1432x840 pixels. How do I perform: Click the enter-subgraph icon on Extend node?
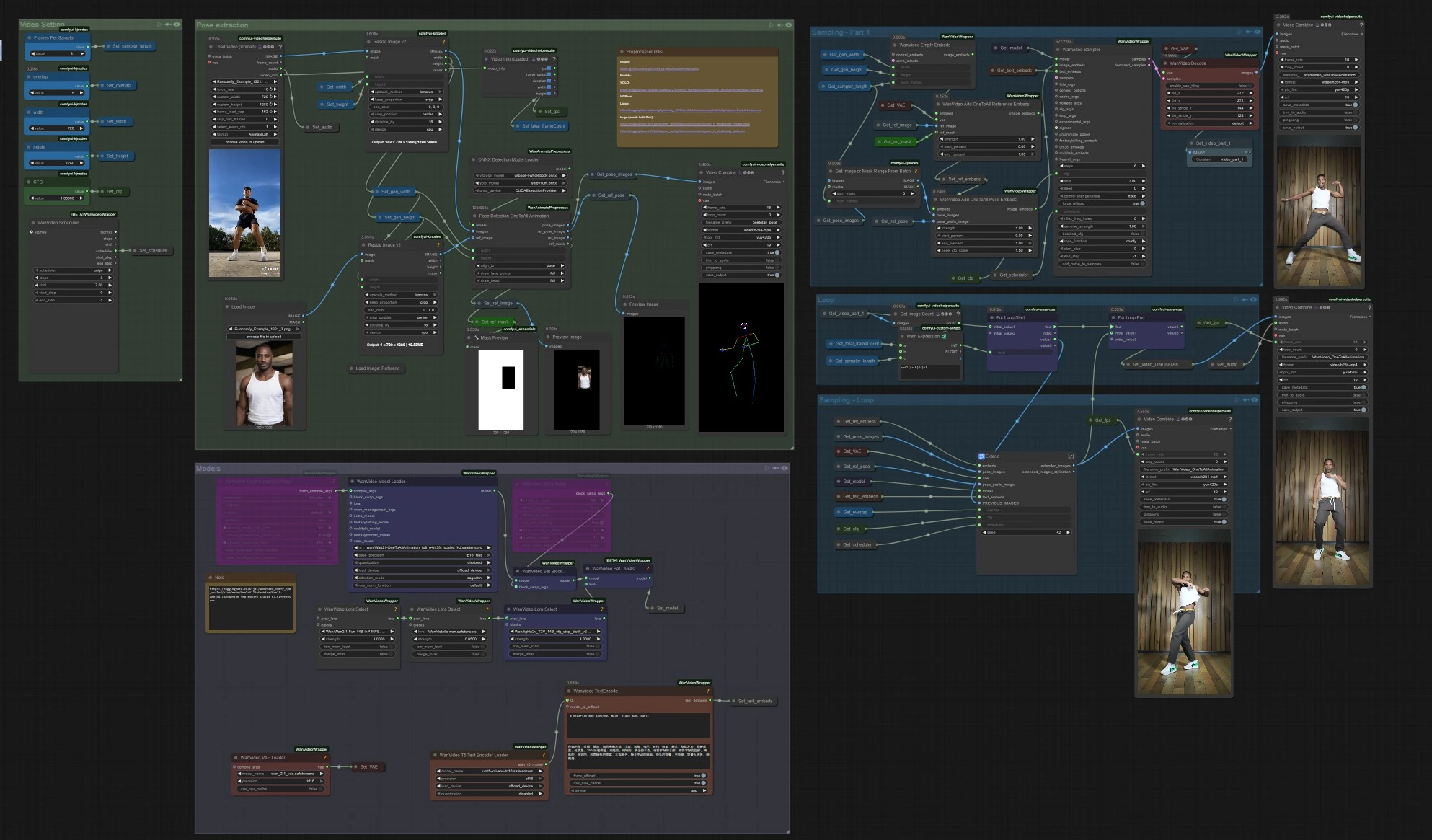pos(1071,456)
